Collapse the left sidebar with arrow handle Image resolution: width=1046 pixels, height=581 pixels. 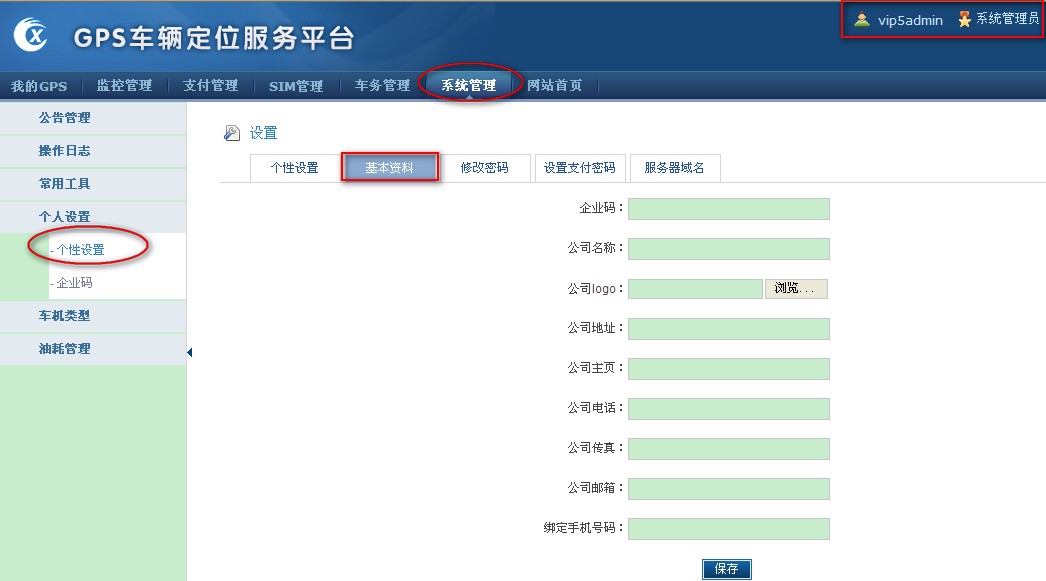pos(189,352)
